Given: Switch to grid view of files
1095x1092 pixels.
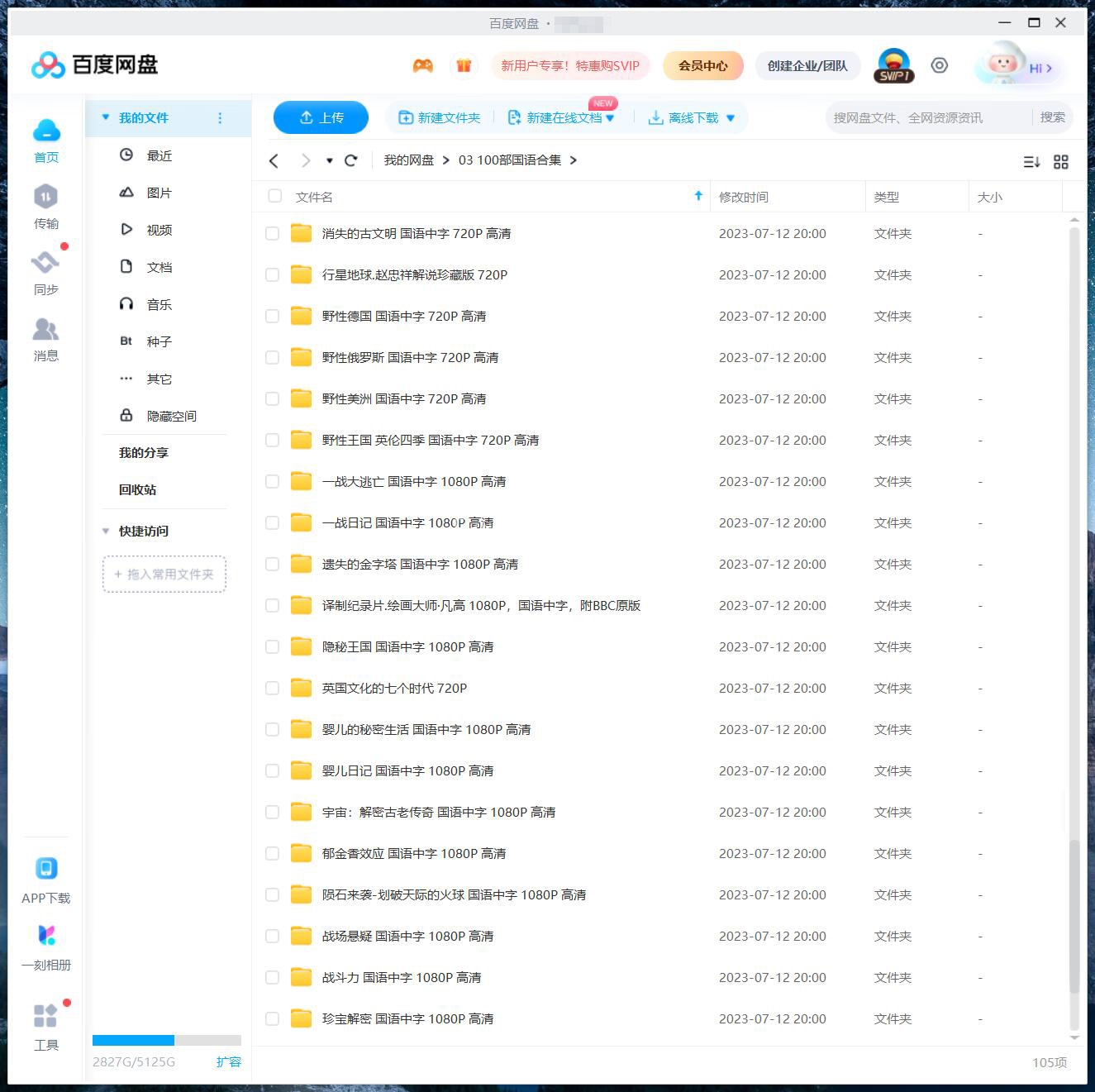Looking at the screenshot, I should (x=1062, y=162).
